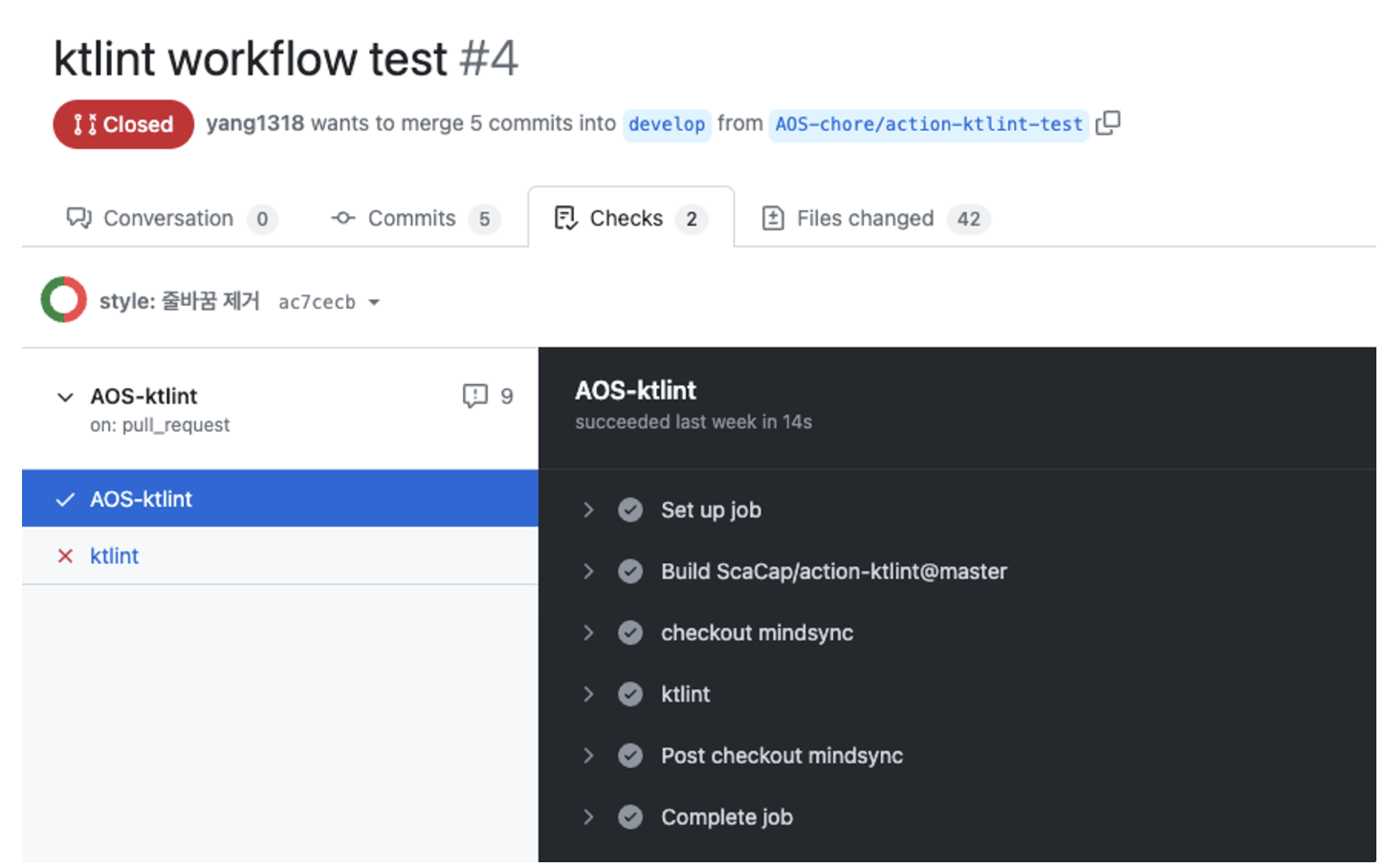Select the AOS-ktlint job in the sidebar
The image size is (1385, 868).
[x=280, y=499]
